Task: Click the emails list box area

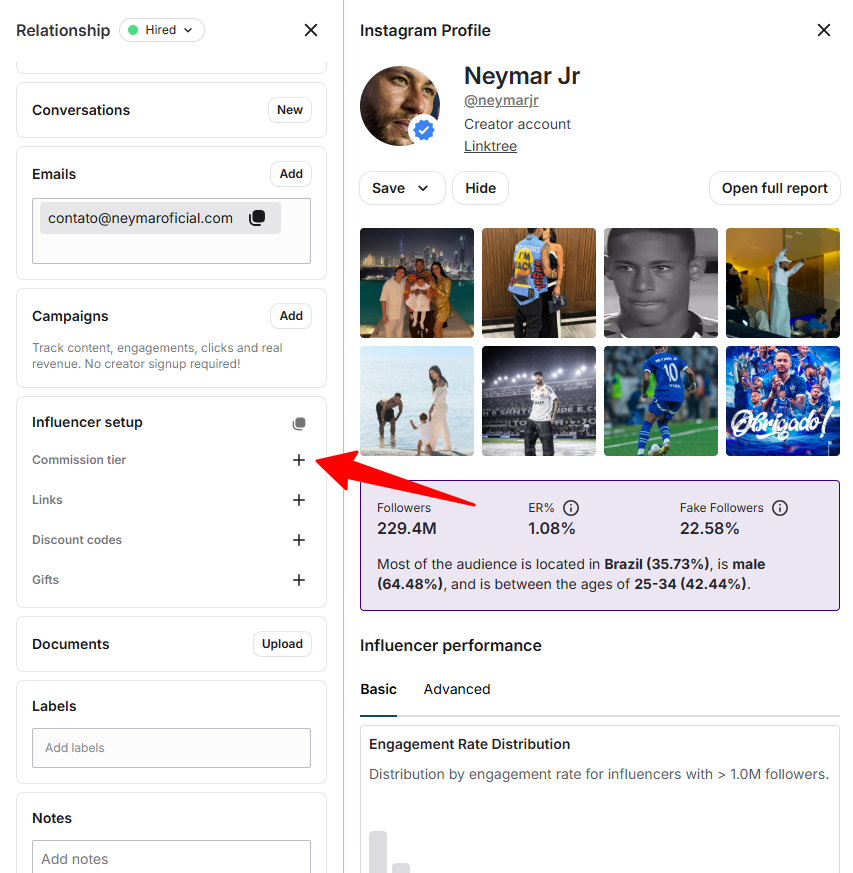Action: pyautogui.click(x=171, y=231)
